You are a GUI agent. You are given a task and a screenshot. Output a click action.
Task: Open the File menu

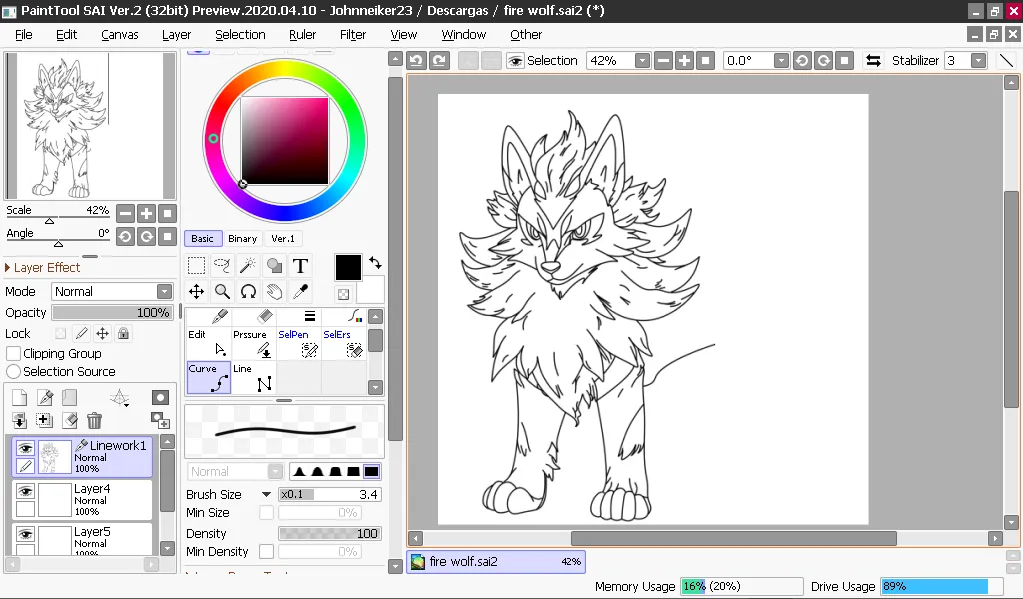(23, 35)
